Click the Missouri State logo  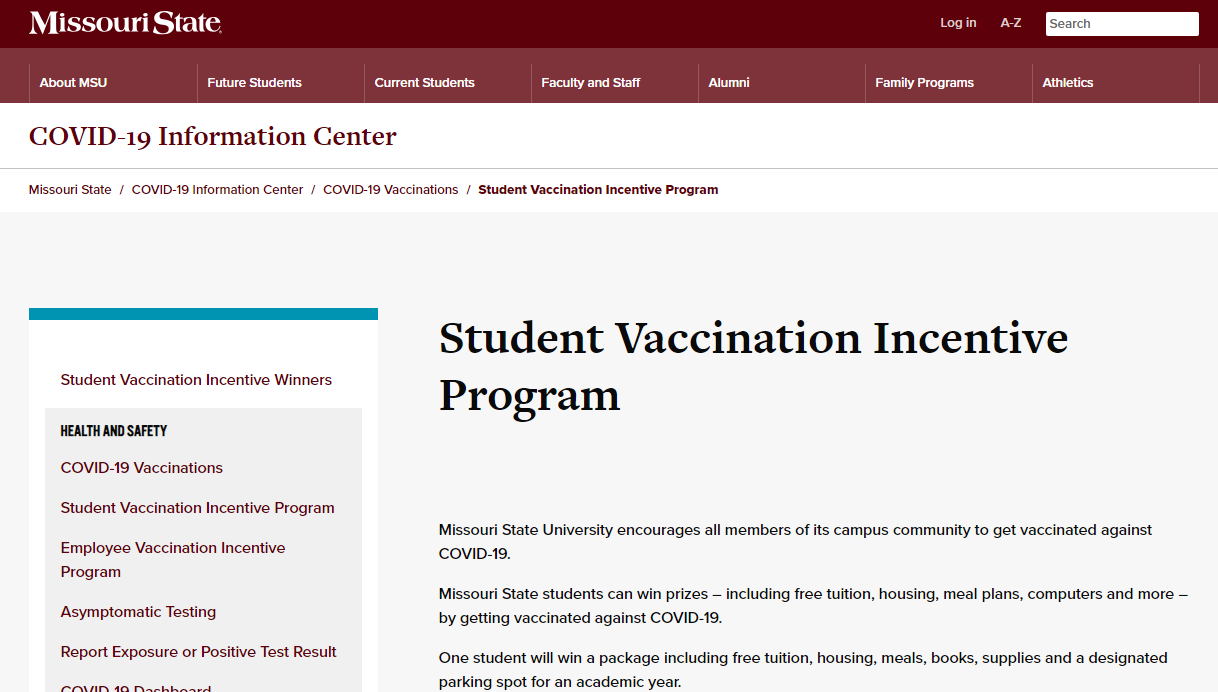[x=125, y=23]
